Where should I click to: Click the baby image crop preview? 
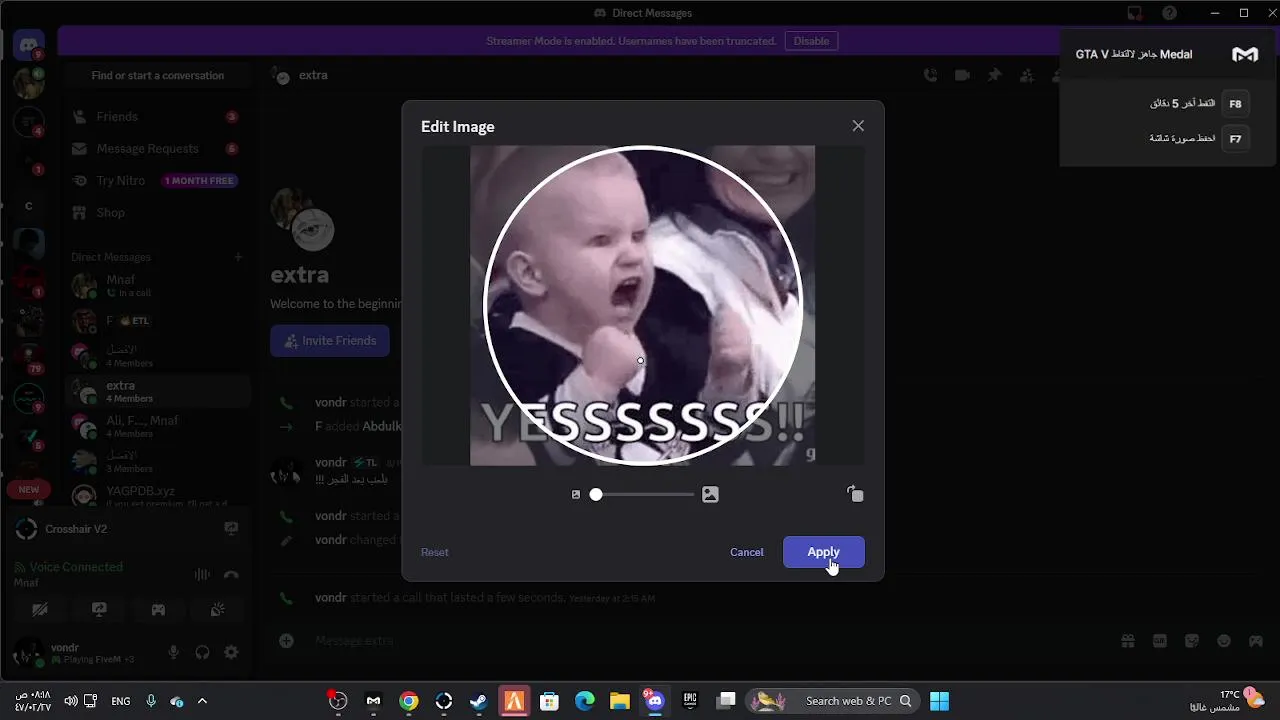[643, 305]
